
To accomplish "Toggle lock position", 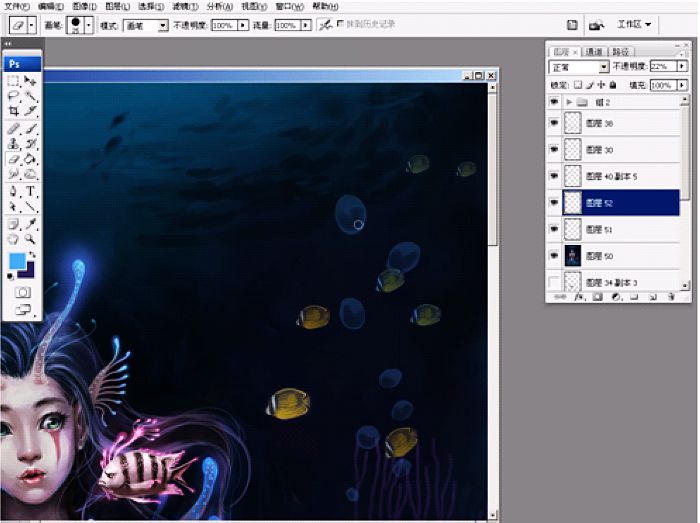I will point(601,85).
